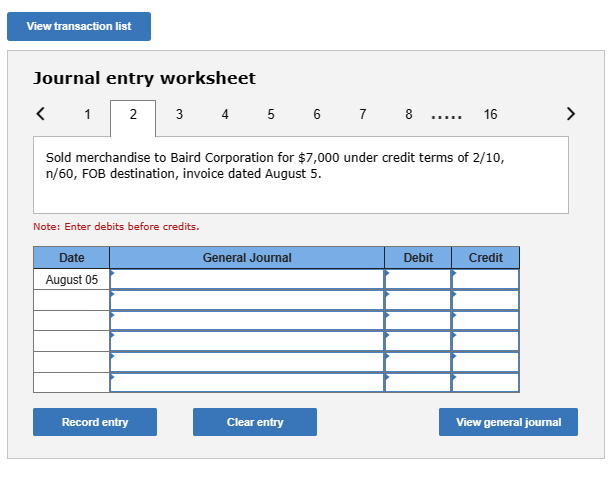Image resolution: width=616 pixels, height=484 pixels.
Task: Click the ellipsis dots between tabs 8 and 16
Action: pos(446,117)
